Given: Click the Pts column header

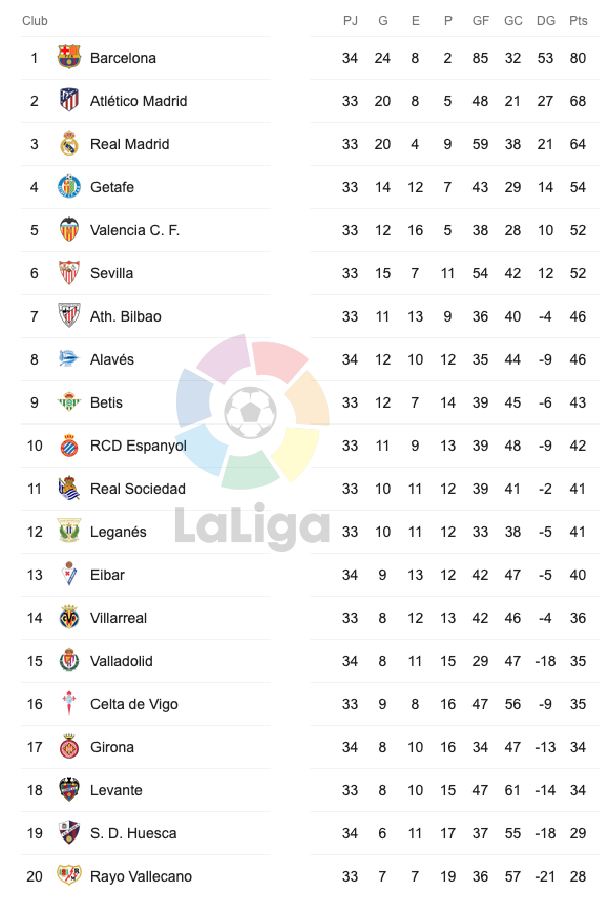Looking at the screenshot, I should click(x=578, y=20).
